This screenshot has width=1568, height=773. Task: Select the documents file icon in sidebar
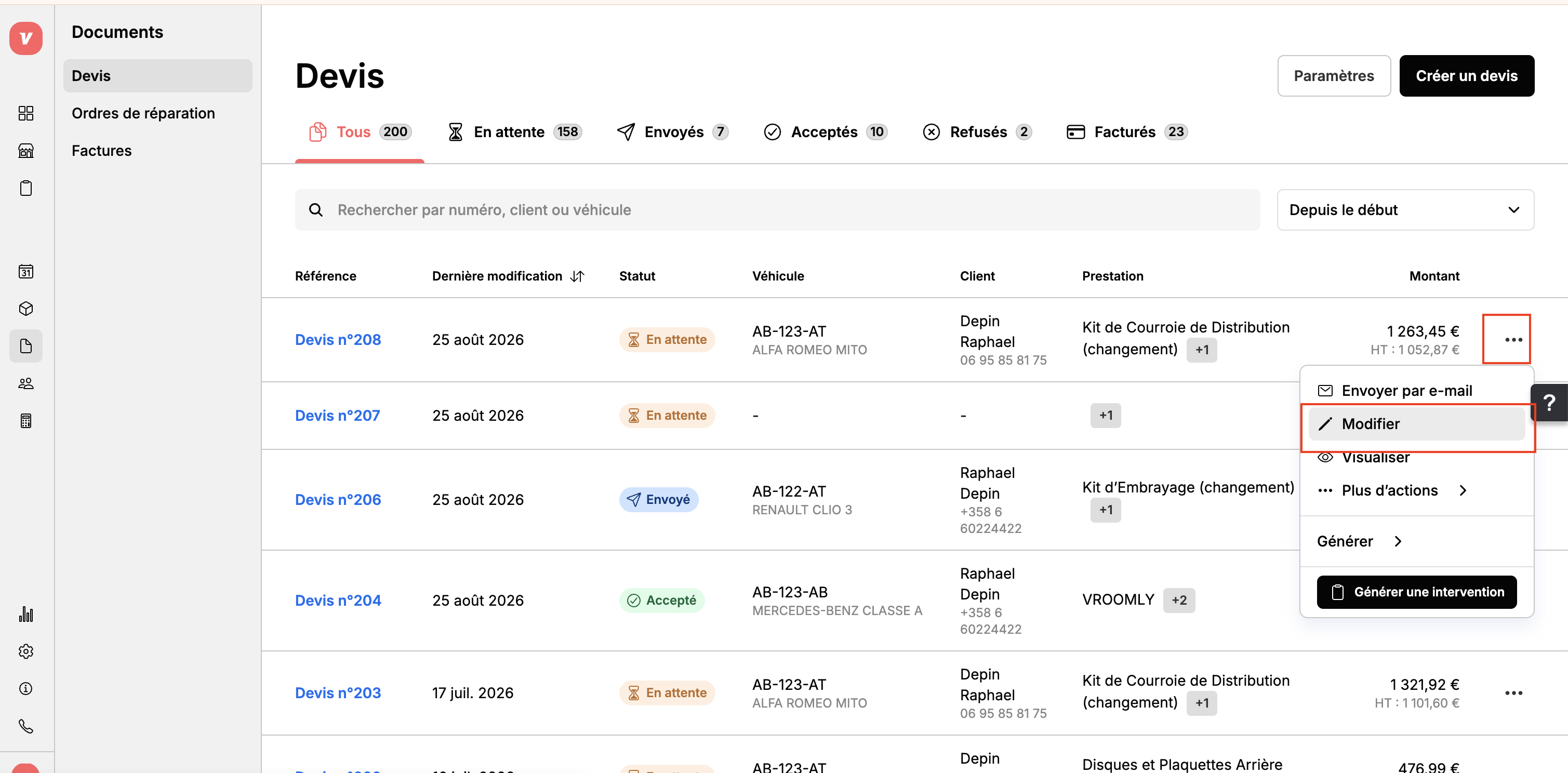click(25, 346)
